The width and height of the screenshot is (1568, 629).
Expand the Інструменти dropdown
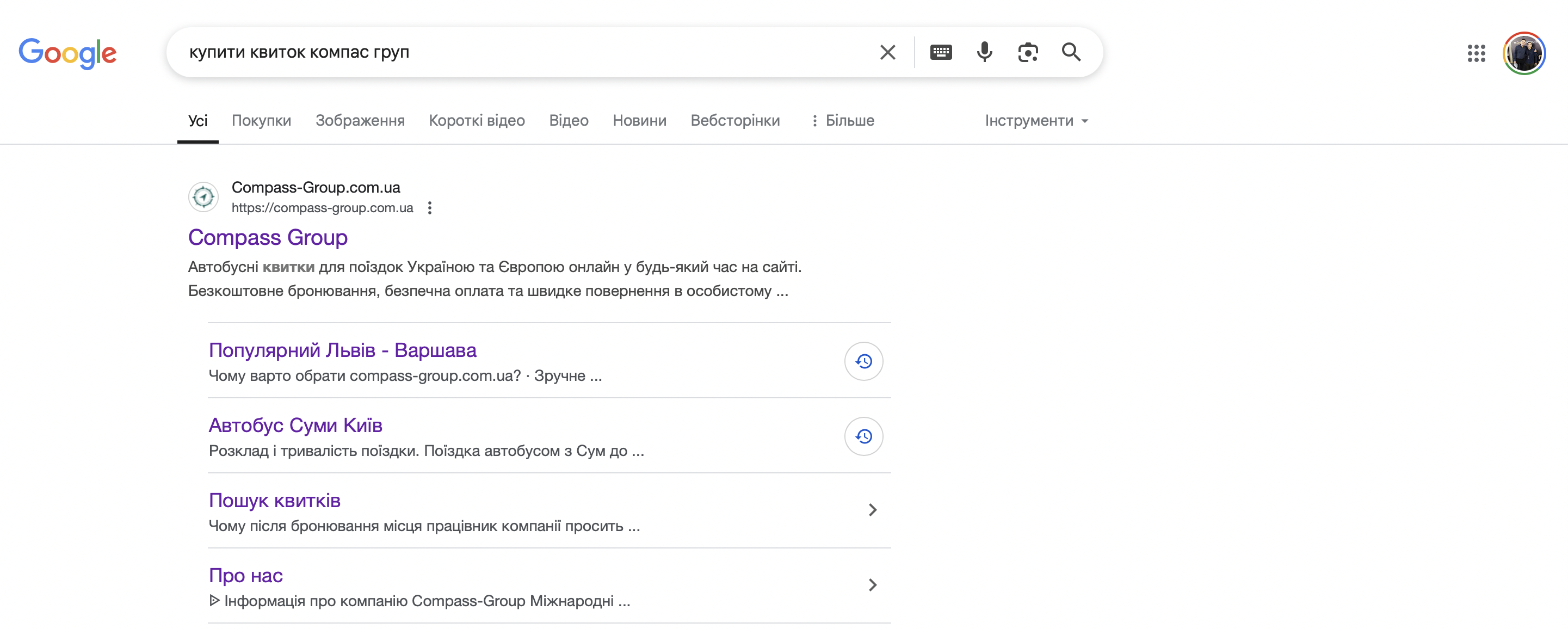(1036, 121)
